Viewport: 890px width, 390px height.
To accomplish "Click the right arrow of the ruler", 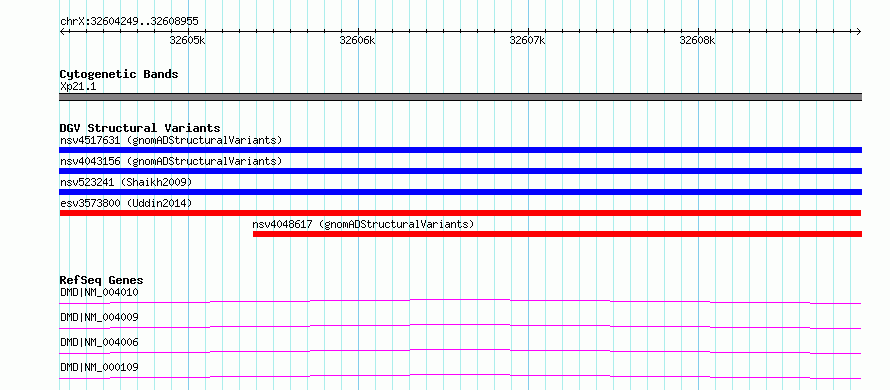I will pos(859,31).
